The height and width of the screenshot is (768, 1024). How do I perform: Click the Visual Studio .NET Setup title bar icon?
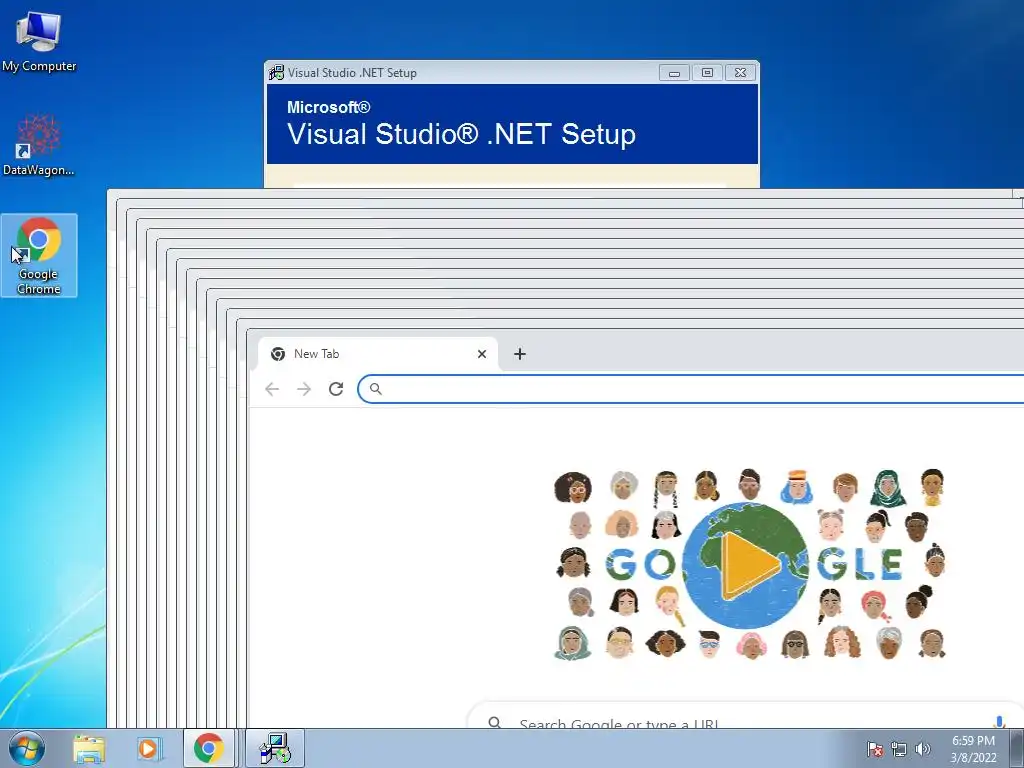276,72
